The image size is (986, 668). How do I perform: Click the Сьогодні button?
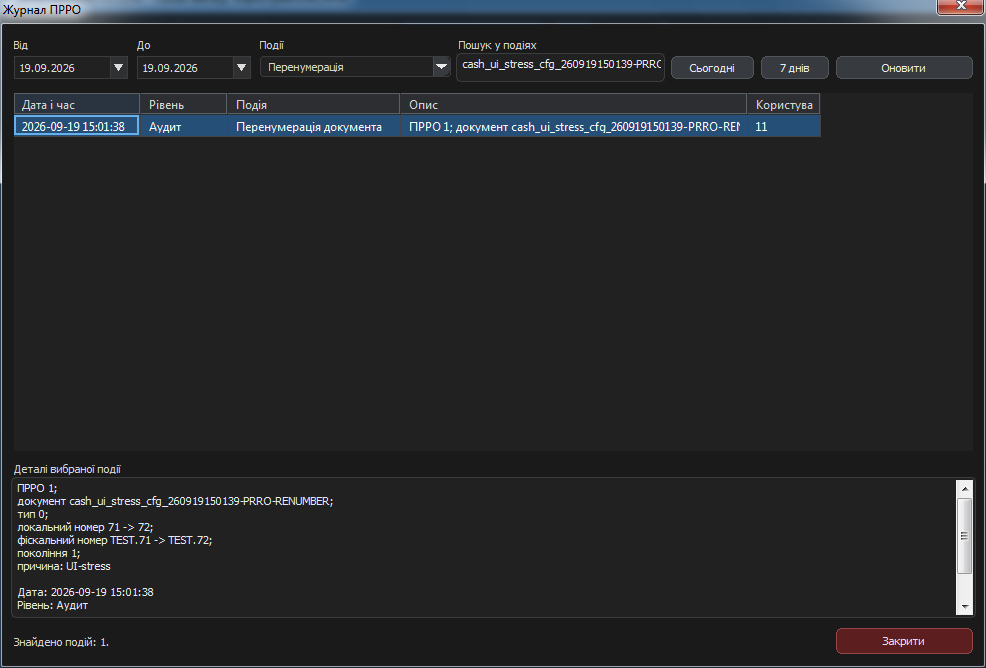[712, 68]
